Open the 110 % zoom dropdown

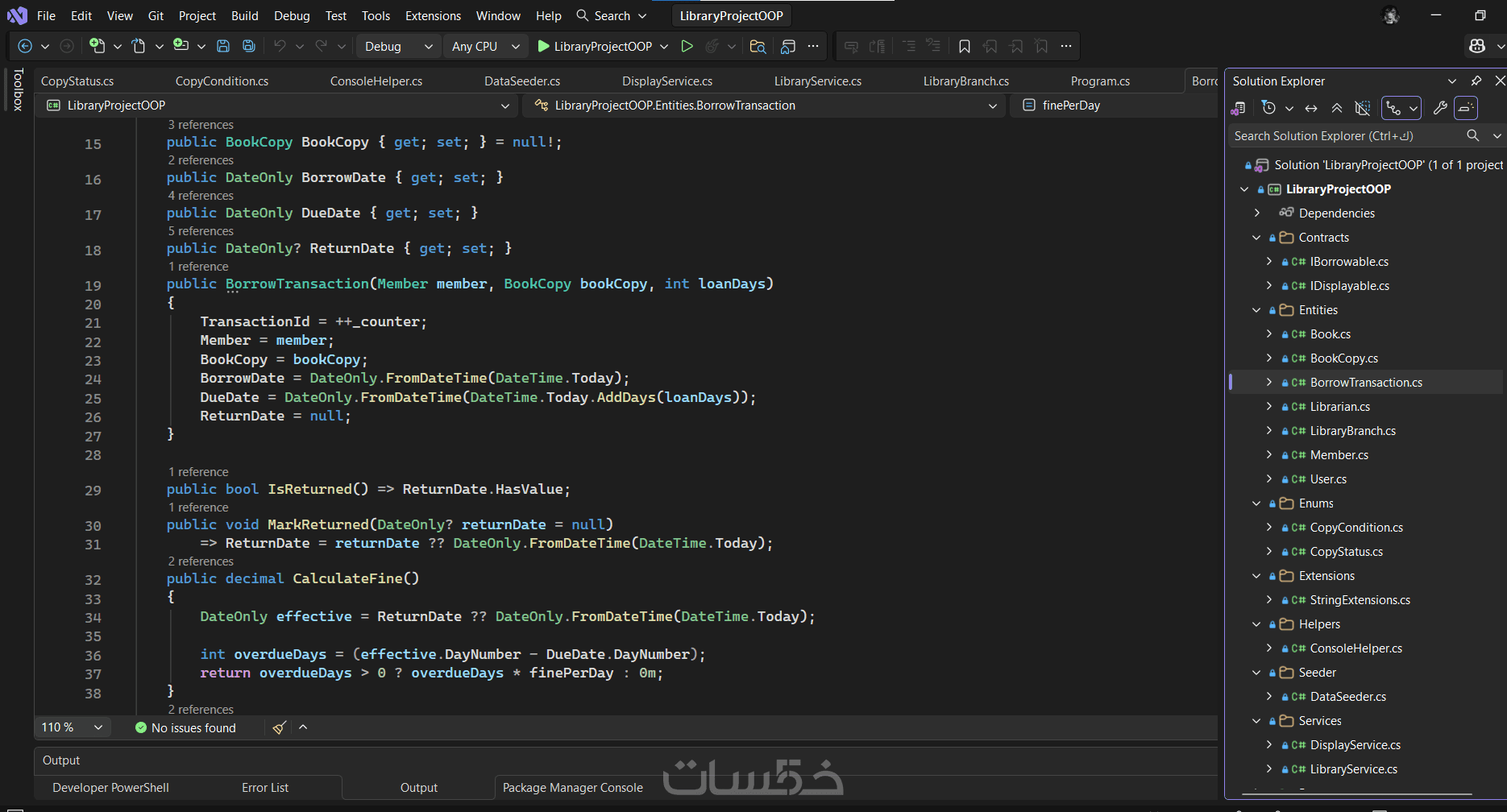[72, 727]
